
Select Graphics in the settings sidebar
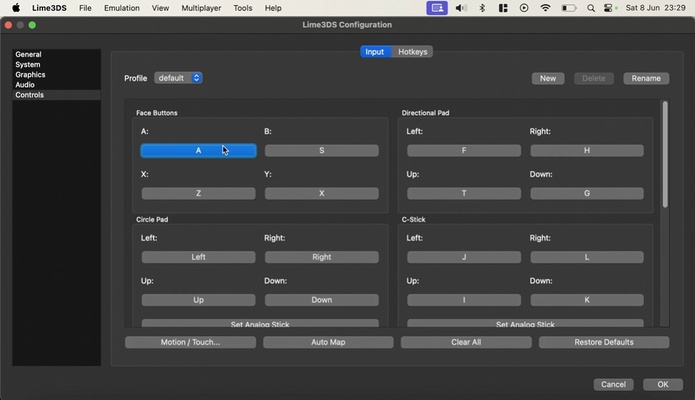point(56,75)
